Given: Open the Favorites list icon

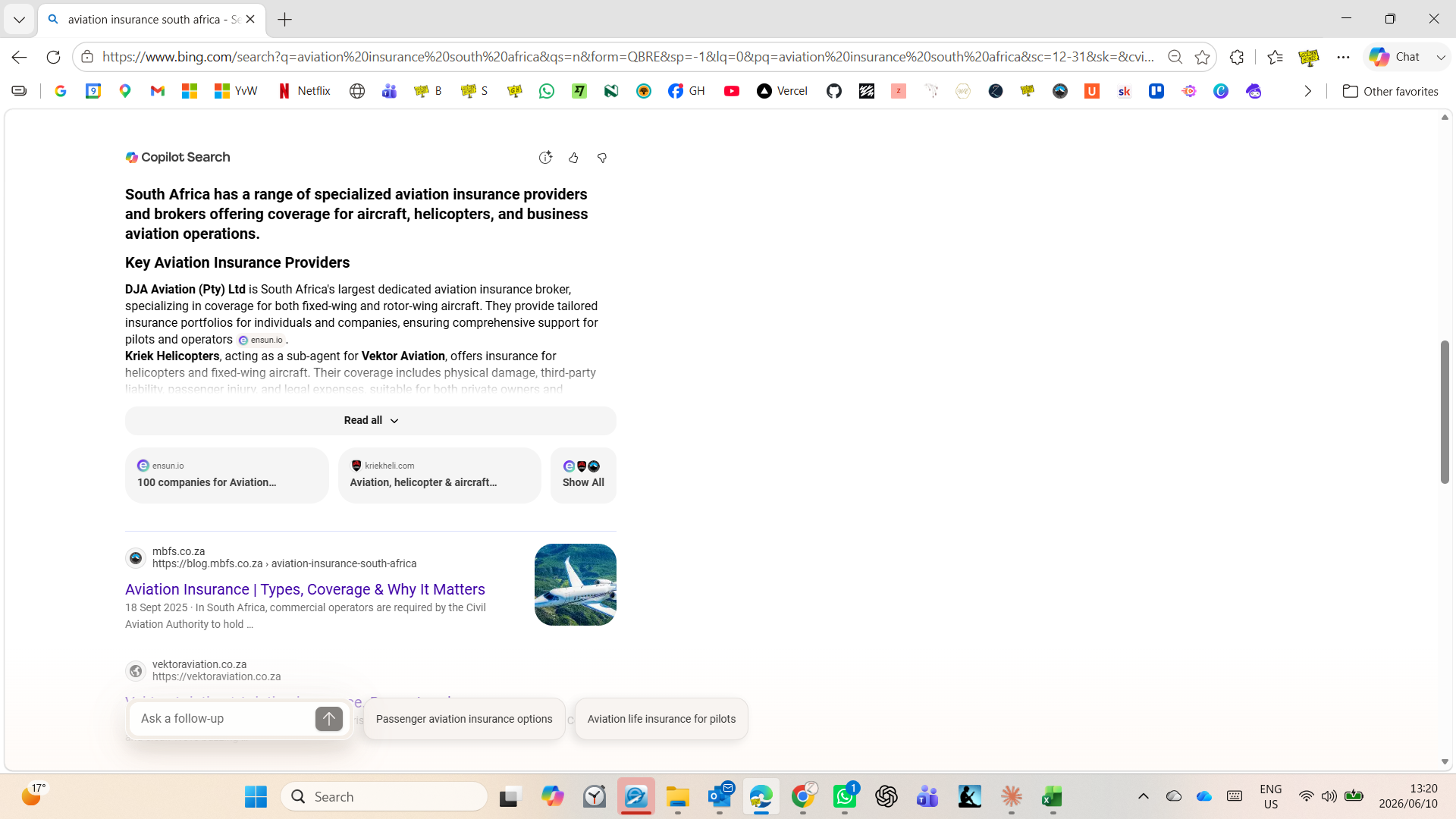Looking at the screenshot, I should [1275, 57].
